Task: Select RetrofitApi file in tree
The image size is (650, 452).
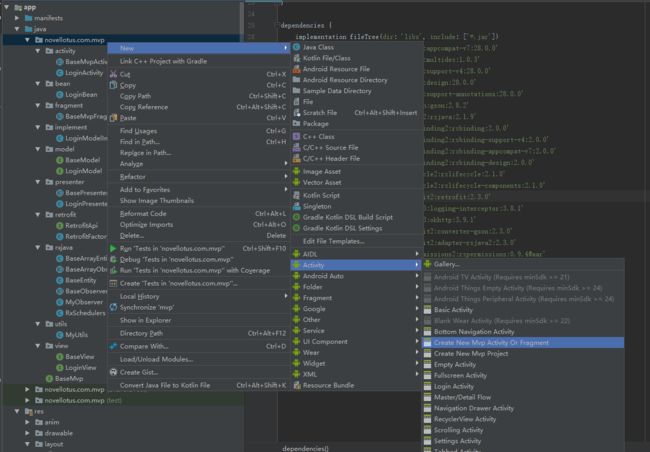Action: click(x=81, y=226)
